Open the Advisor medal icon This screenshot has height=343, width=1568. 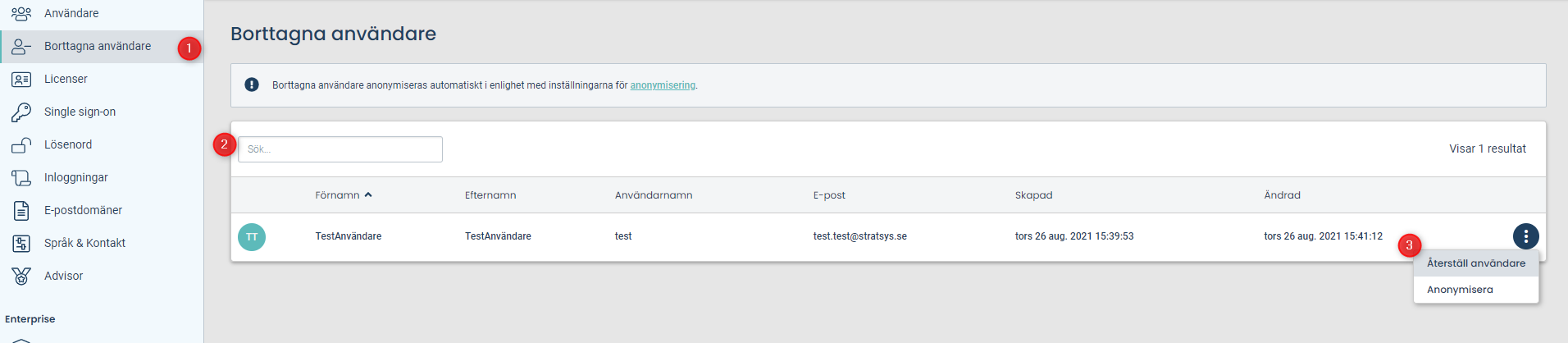[21, 277]
